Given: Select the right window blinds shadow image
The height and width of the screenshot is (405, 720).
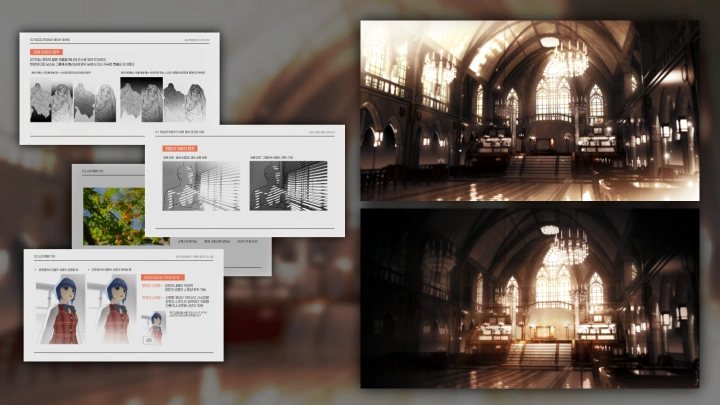Looking at the screenshot, I should coord(290,187).
